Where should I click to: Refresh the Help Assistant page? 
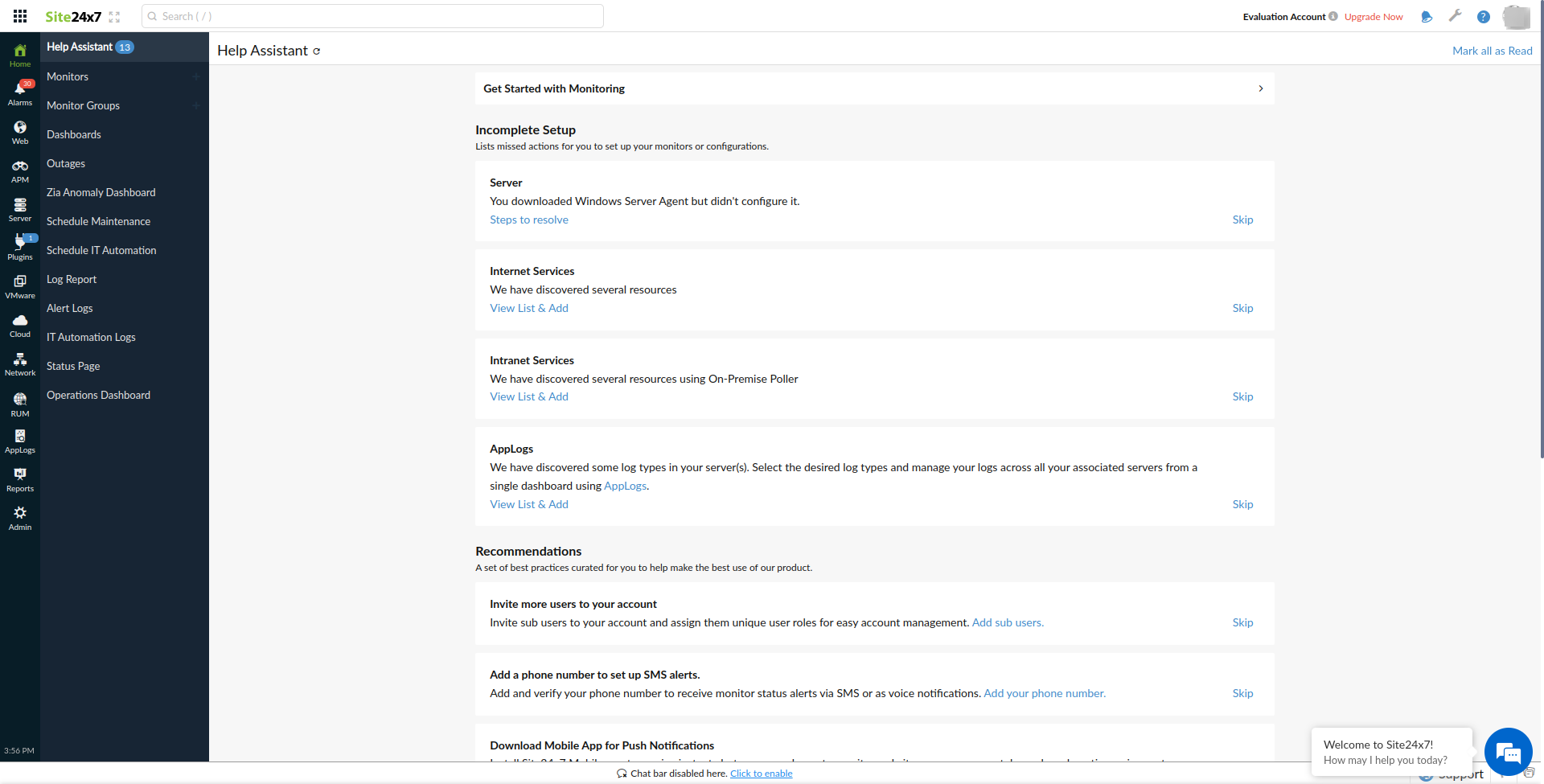[x=317, y=51]
